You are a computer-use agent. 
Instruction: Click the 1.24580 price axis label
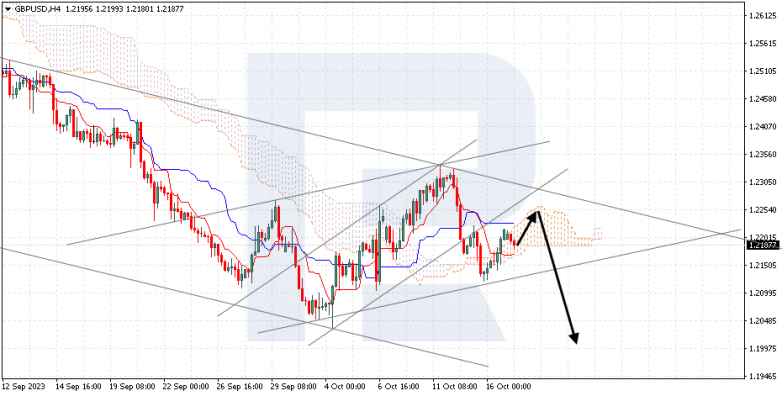(762, 99)
